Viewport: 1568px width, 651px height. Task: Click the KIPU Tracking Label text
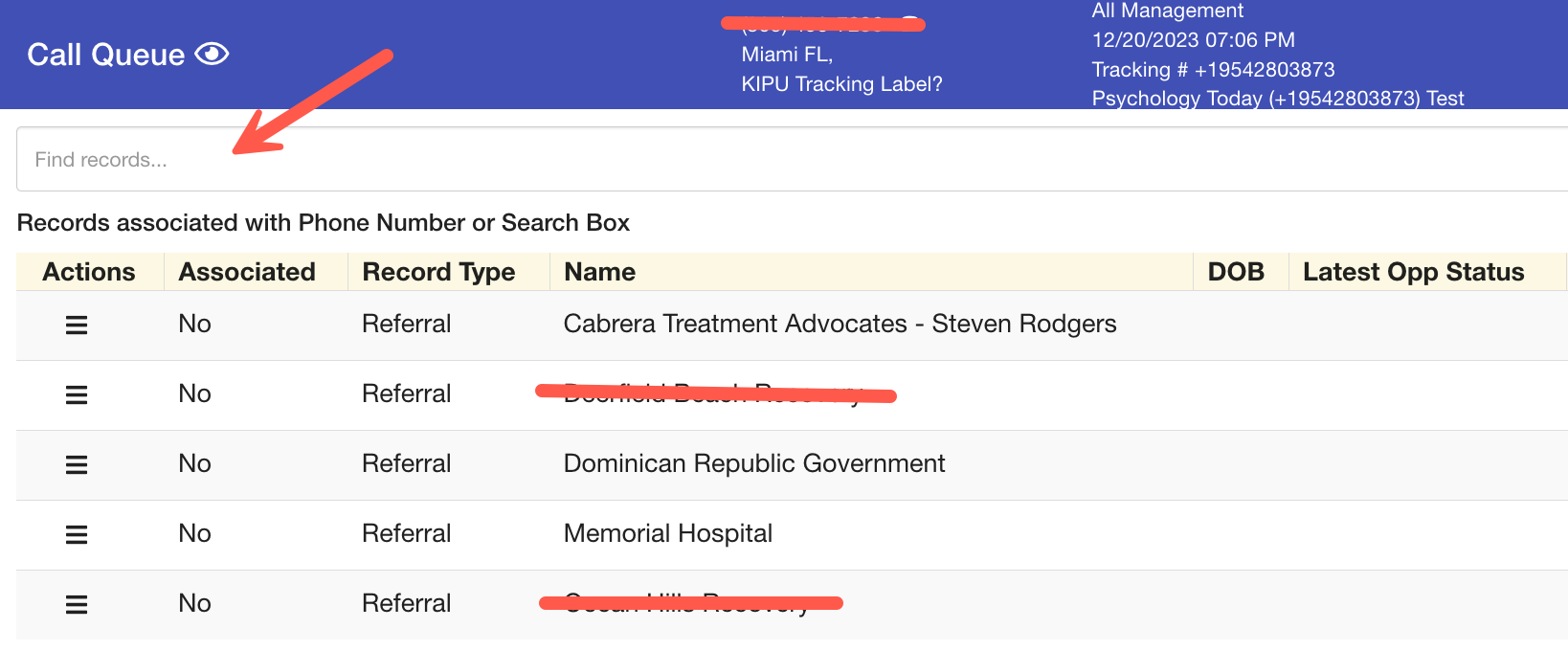point(841,84)
